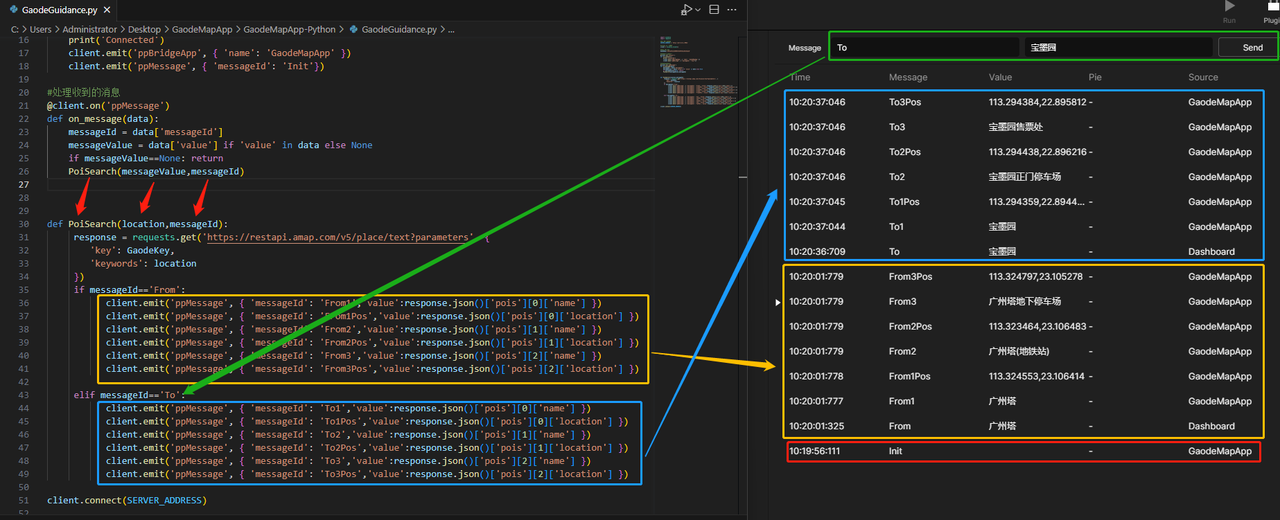Click the Dashboard source at 10:20:36:709

1211,252
